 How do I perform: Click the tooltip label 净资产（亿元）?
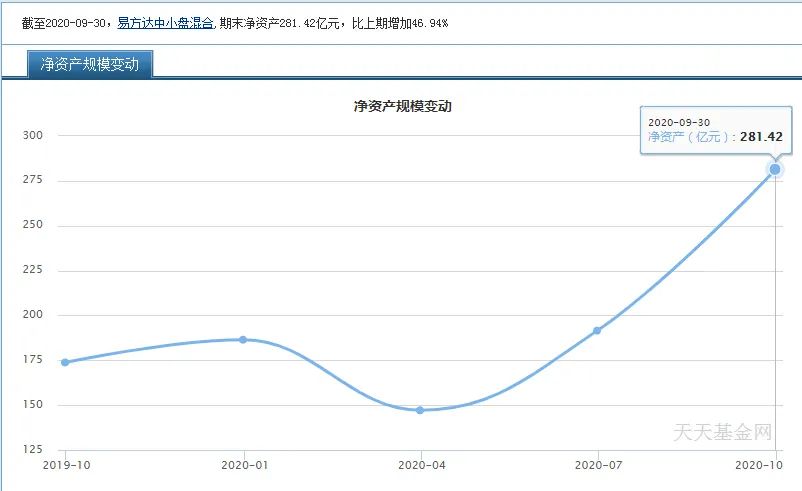[689, 137]
